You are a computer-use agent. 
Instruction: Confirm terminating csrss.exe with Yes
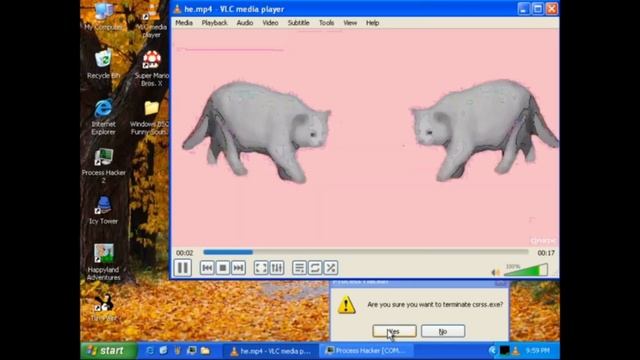(x=394, y=331)
